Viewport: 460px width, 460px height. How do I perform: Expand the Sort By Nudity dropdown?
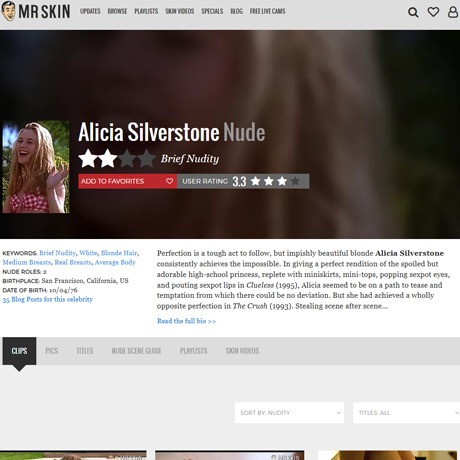tap(289, 413)
